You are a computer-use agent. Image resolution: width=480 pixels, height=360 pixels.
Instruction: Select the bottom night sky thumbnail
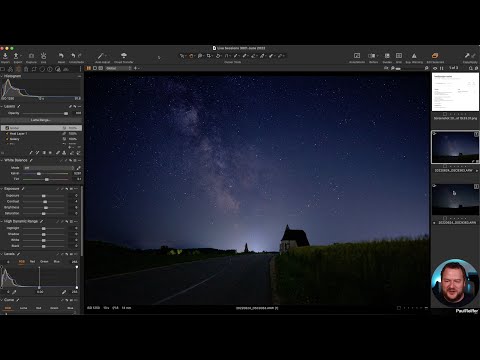click(455, 200)
